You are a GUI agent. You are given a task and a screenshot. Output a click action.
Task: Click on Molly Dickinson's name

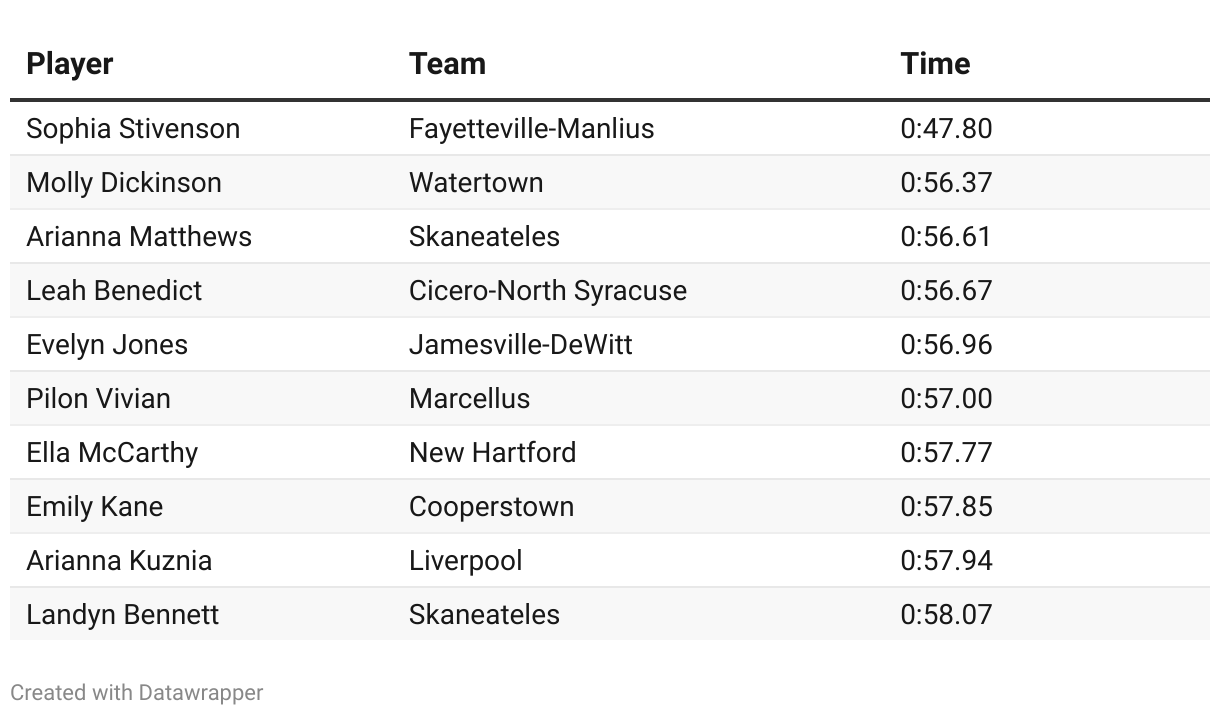click(x=124, y=183)
